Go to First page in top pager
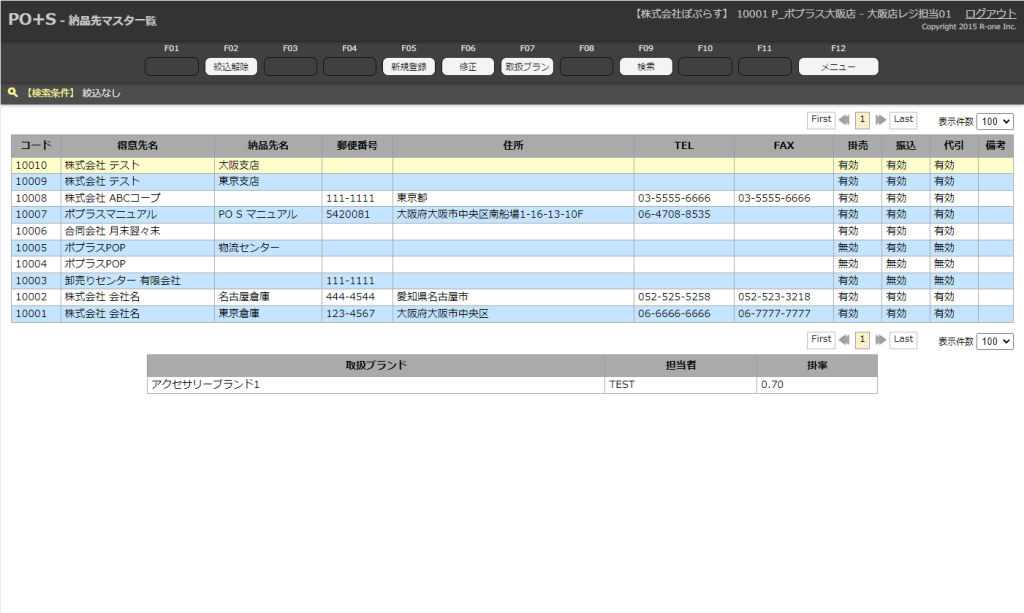1024x613 pixels. pyautogui.click(x=821, y=120)
